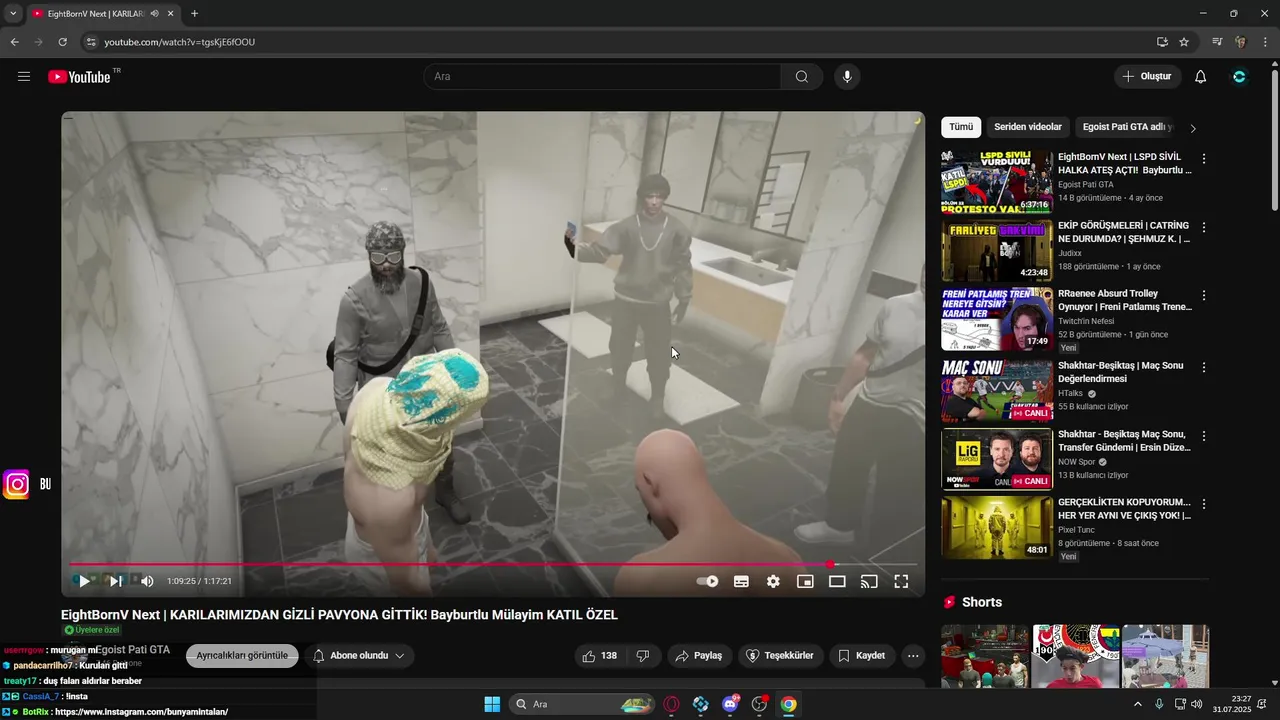The image size is (1280, 720).
Task: Open options for EKİP GÖRÜŞMELERİ video
Action: coord(1204,228)
